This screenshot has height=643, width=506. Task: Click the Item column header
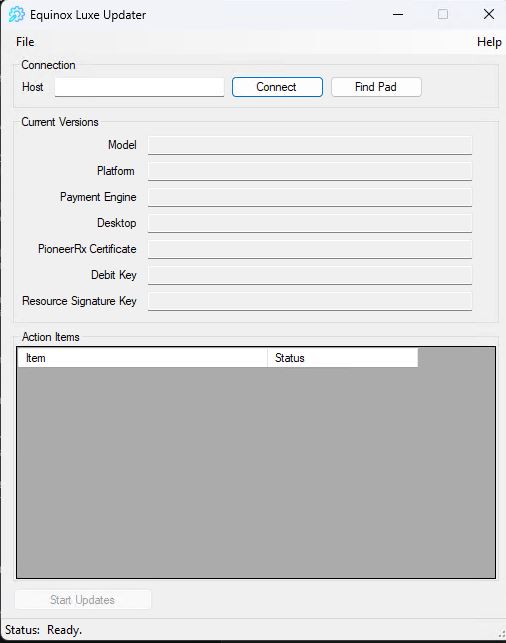(142, 358)
